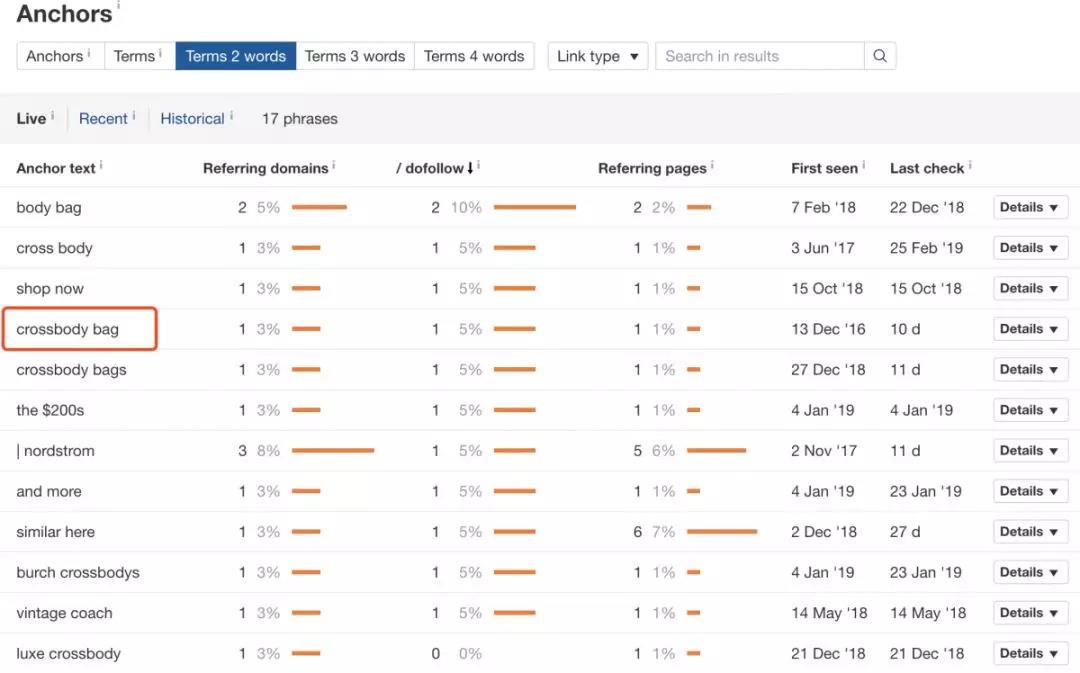Switch to the Anchors tab
Viewport: 1080px width, 673px height.
pyautogui.click(x=56, y=56)
